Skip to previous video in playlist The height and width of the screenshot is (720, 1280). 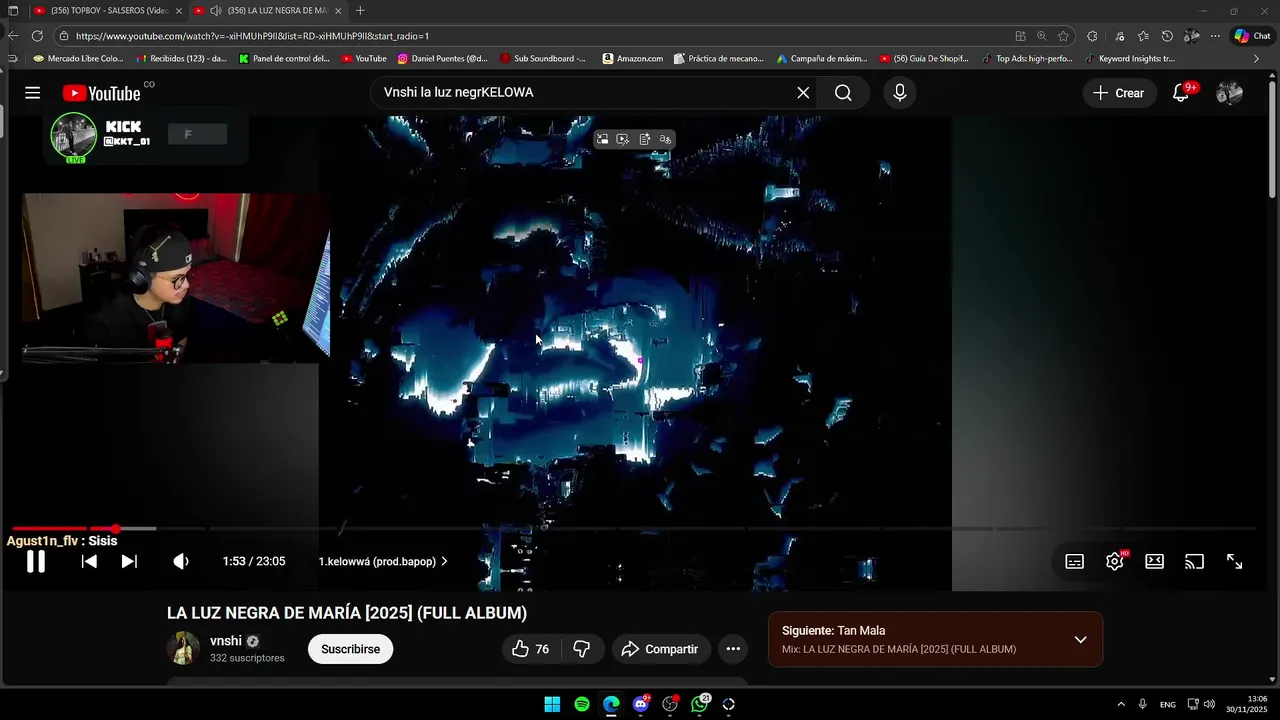[89, 561]
